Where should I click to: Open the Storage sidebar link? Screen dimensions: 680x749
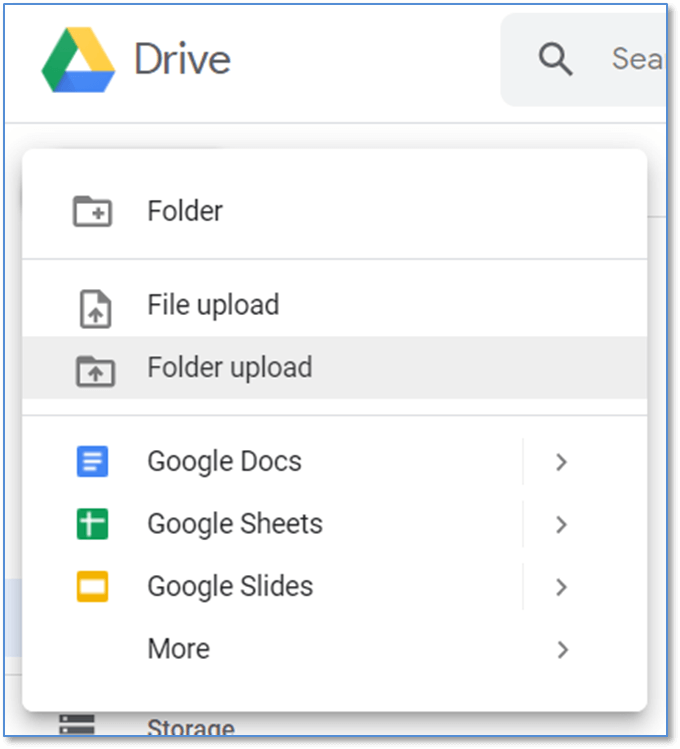(x=191, y=728)
